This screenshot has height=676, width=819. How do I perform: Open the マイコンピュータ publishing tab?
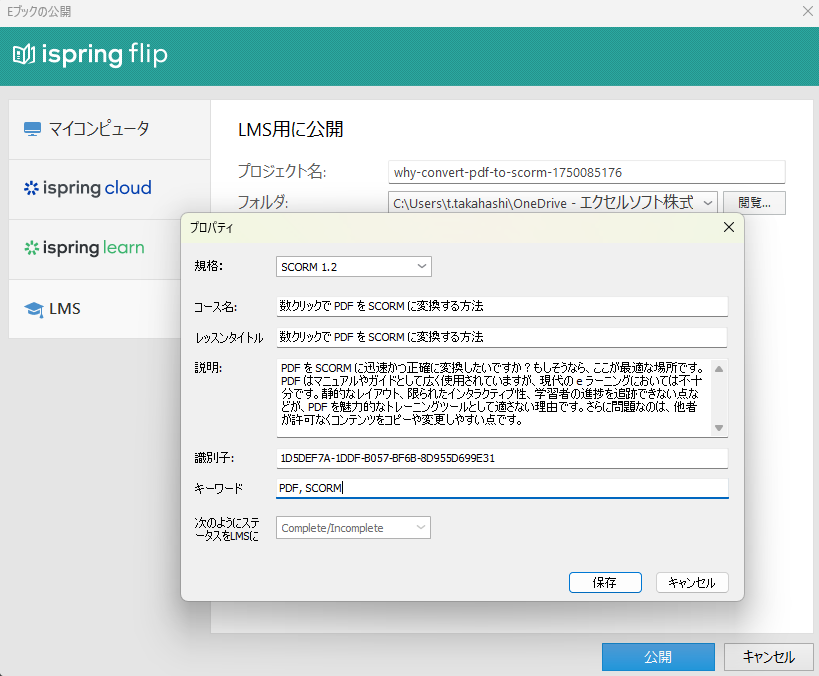click(x=110, y=130)
